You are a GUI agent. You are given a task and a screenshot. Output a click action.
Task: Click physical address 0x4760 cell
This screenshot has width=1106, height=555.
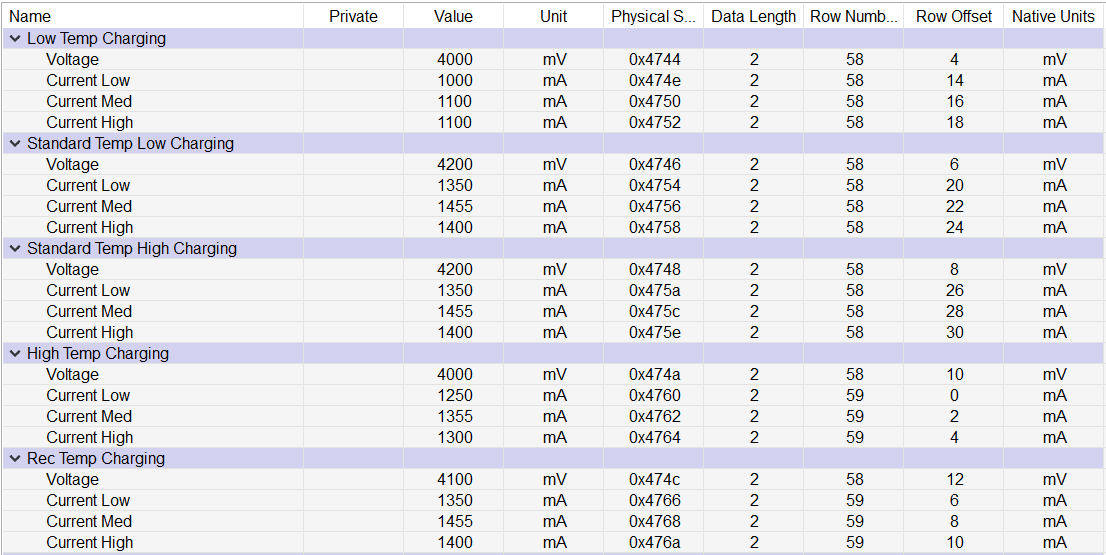click(654, 396)
